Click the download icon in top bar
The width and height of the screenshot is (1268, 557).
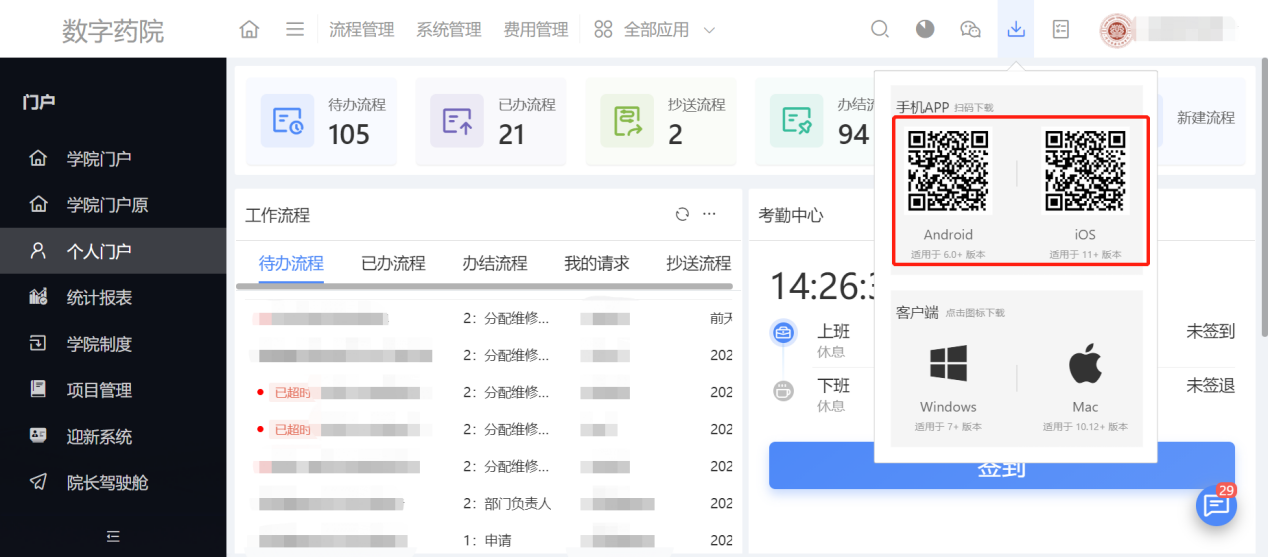[x=1016, y=30]
